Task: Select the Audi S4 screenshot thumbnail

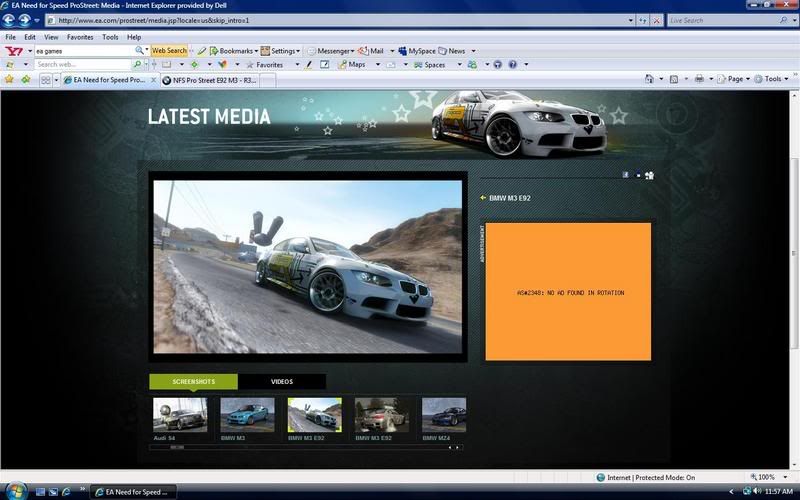Action: pyautogui.click(x=180, y=415)
